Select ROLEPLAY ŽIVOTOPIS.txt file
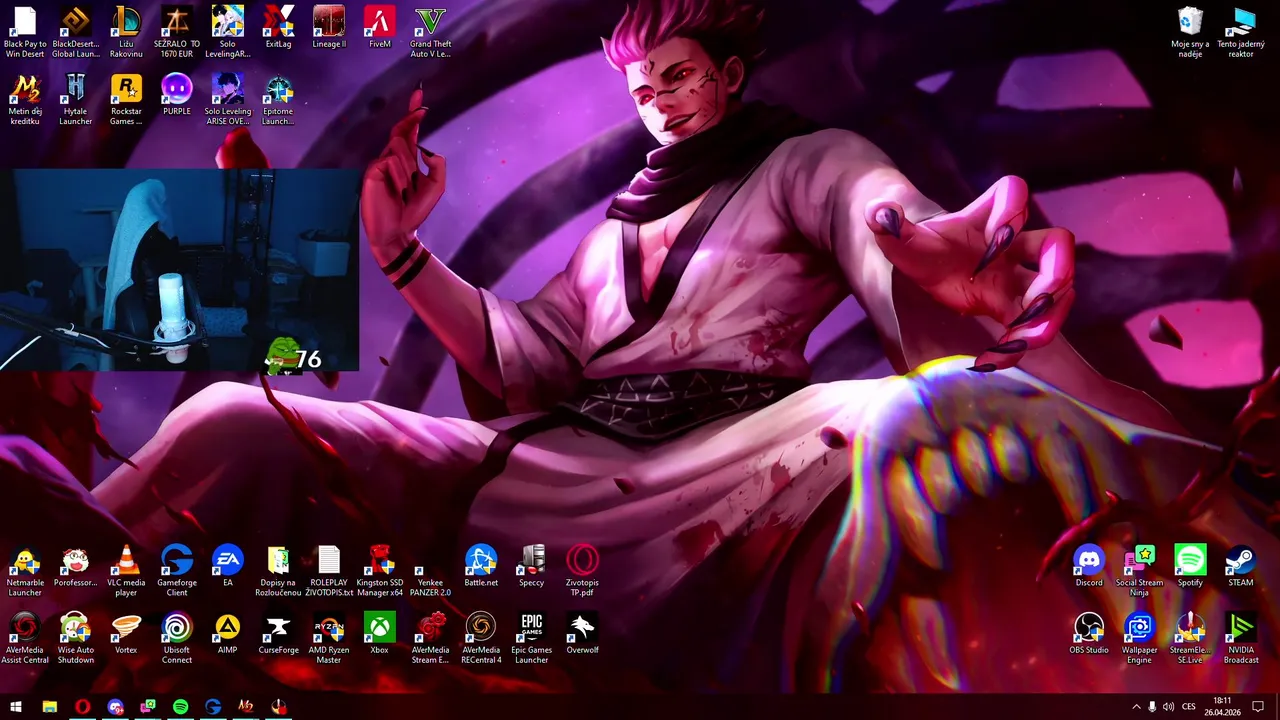 (329, 571)
